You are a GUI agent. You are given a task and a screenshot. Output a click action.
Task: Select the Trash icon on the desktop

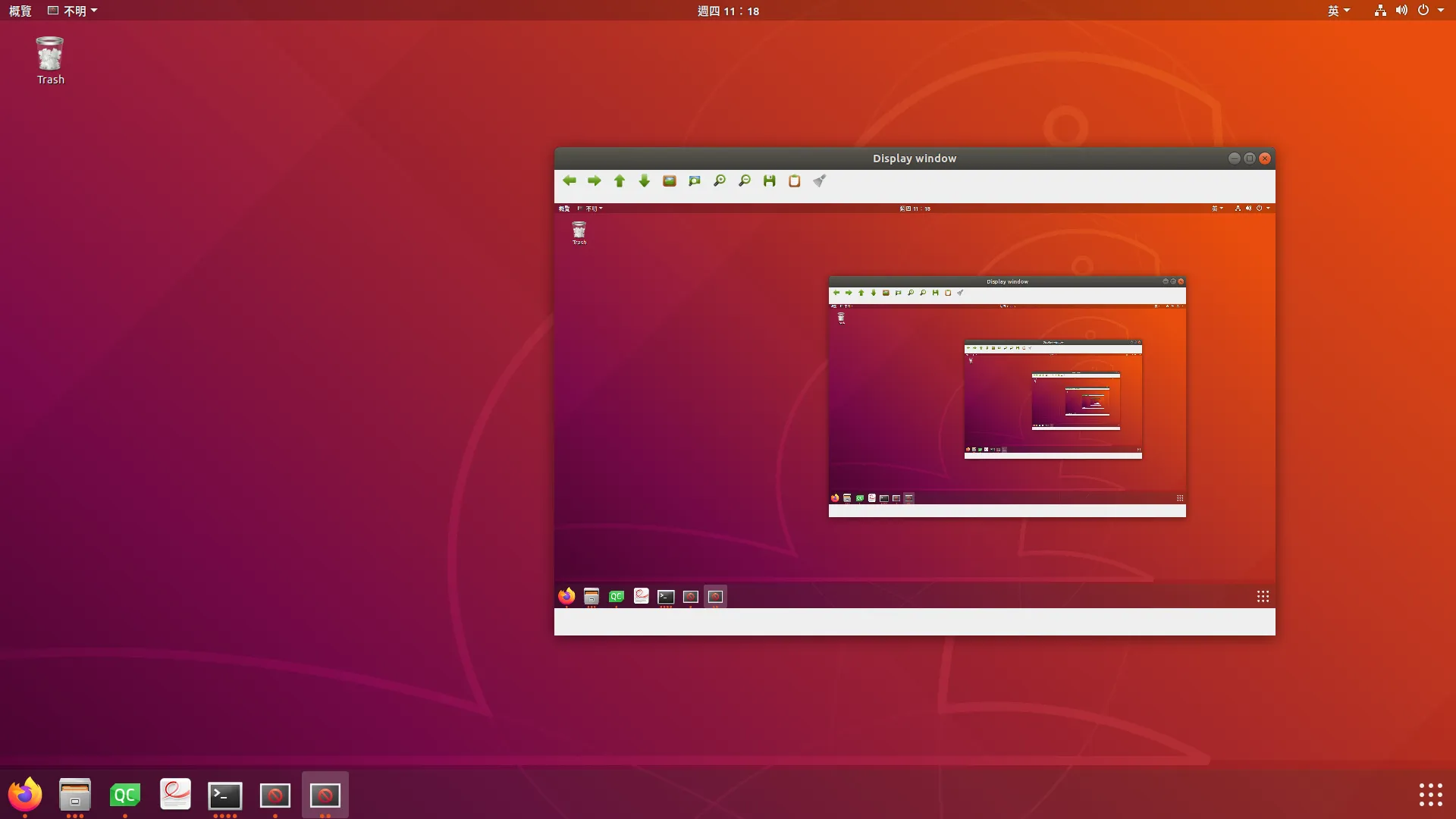click(x=50, y=61)
